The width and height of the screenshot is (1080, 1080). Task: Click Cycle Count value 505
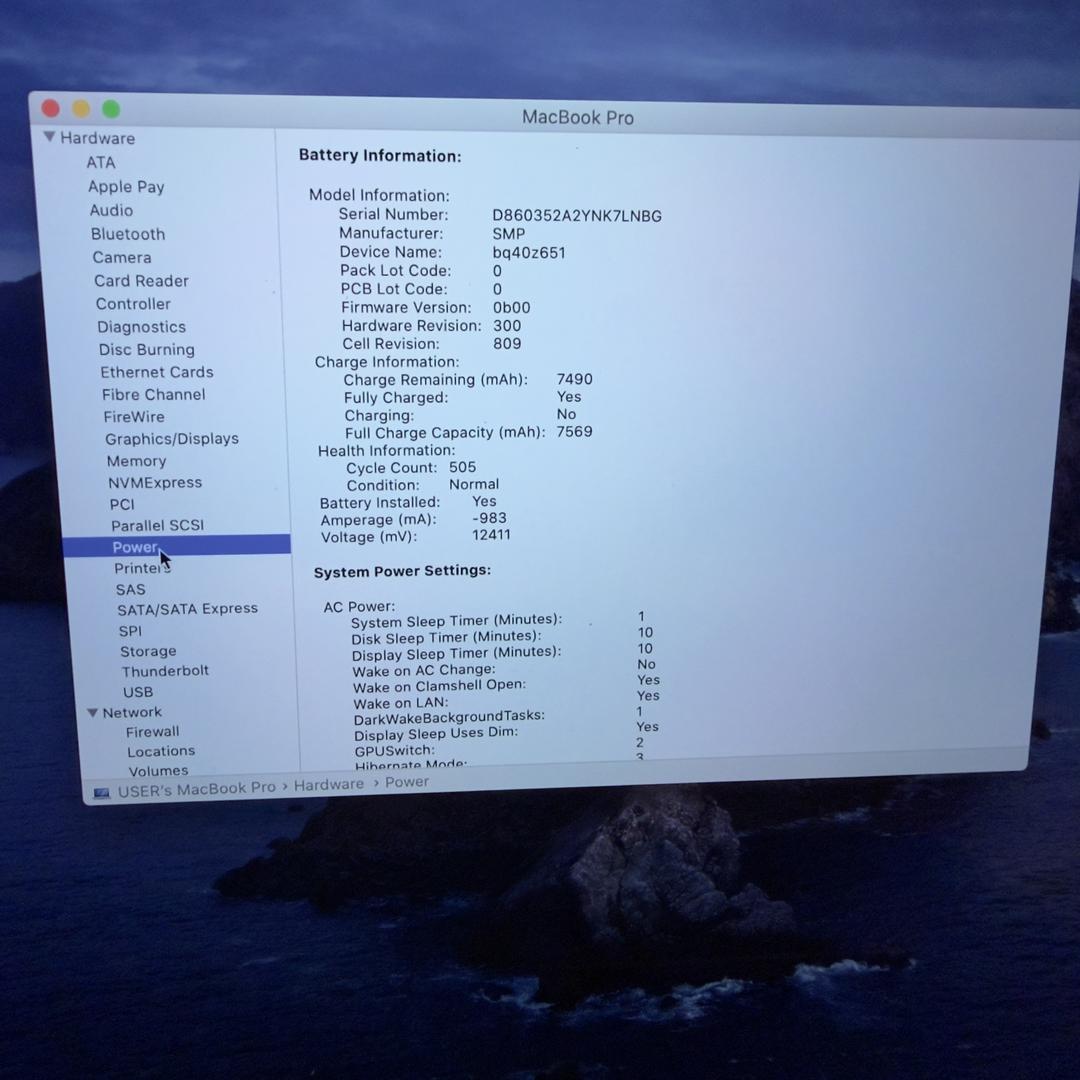pyautogui.click(x=462, y=467)
